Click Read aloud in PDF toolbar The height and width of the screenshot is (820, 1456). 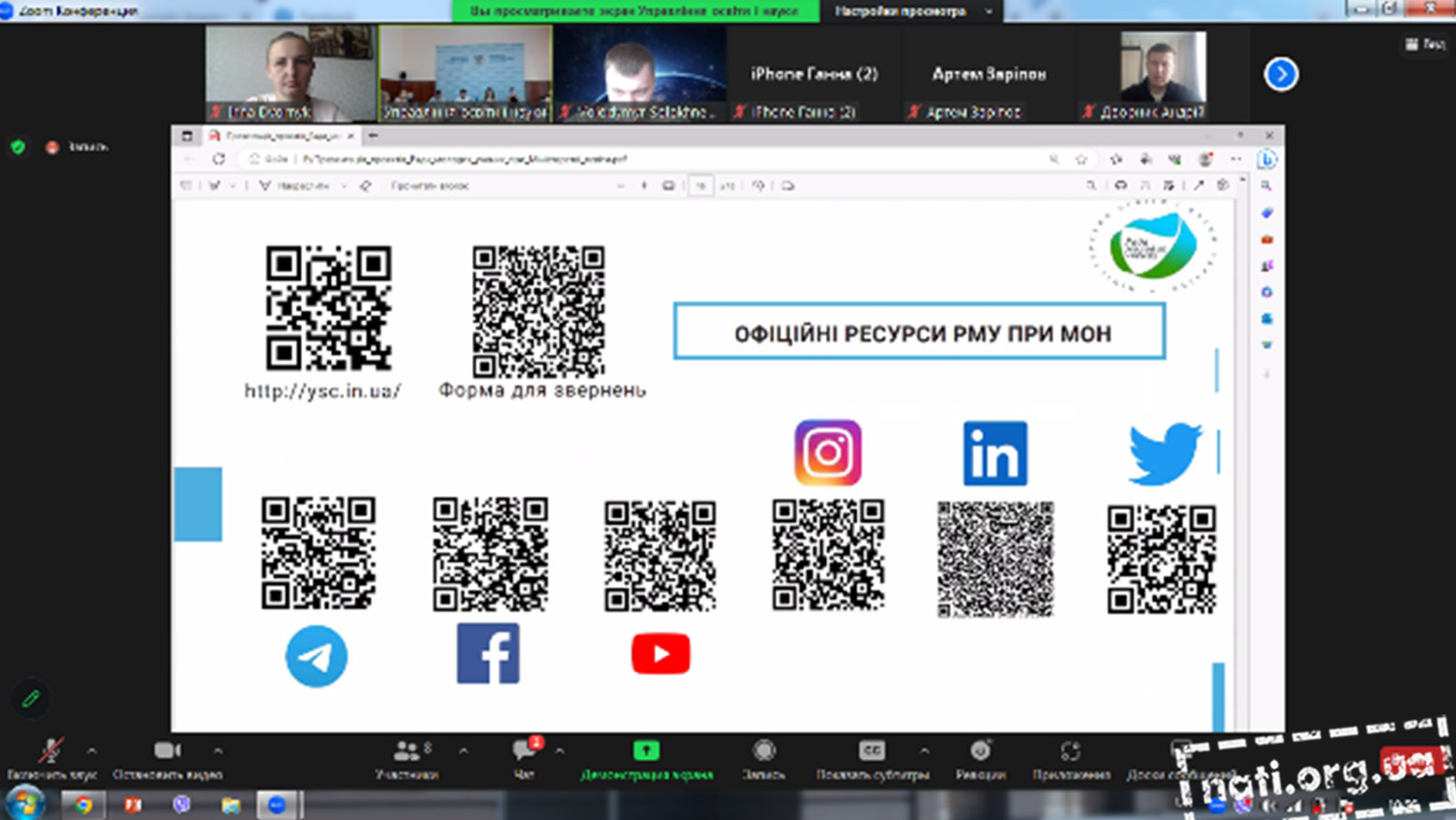click(430, 186)
